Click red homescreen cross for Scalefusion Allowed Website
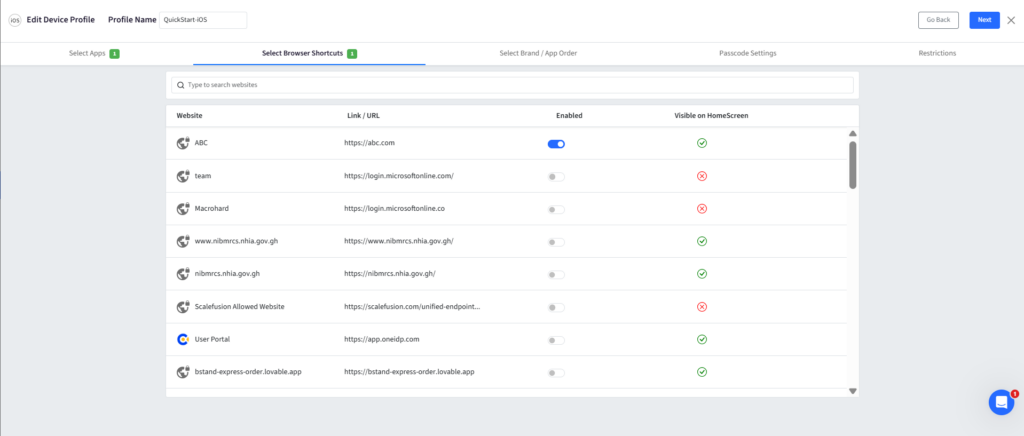 point(702,306)
